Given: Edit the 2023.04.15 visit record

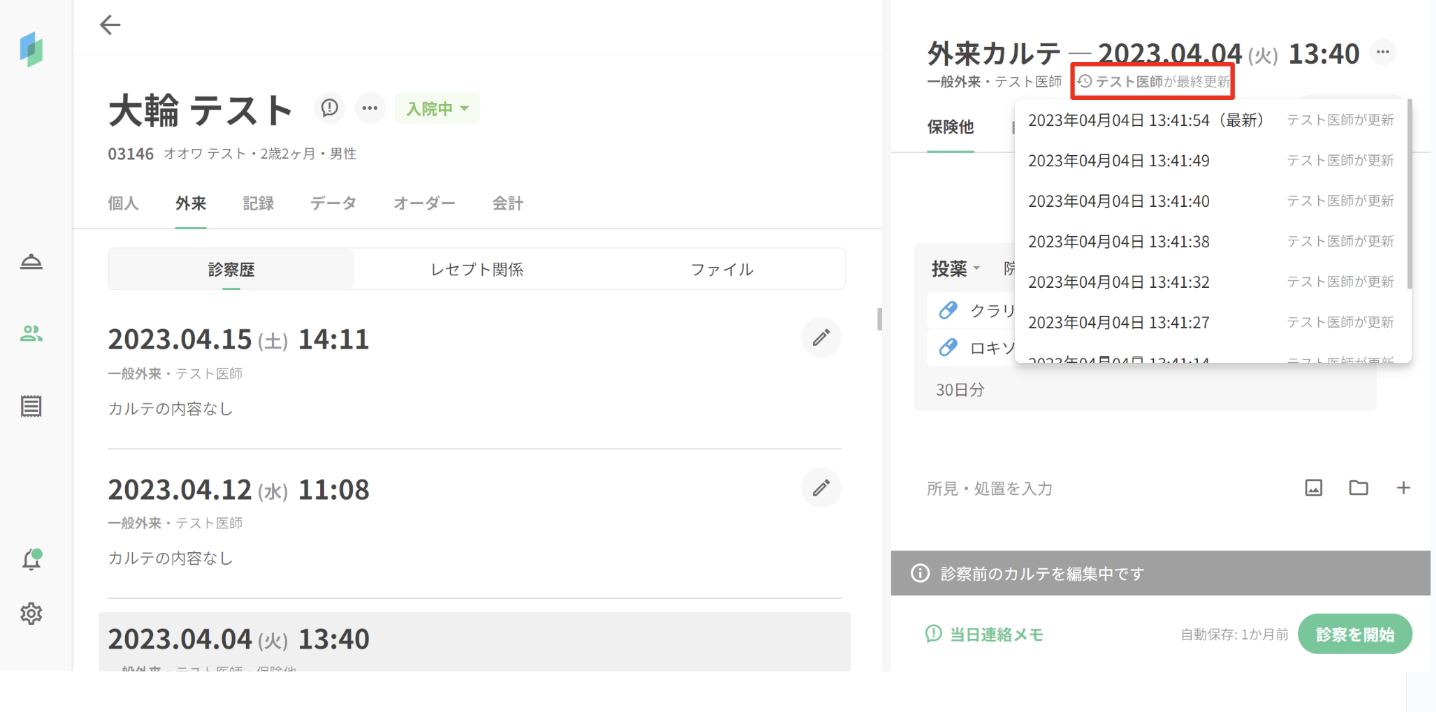Looking at the screenshot, I should (x=821, y=338).
